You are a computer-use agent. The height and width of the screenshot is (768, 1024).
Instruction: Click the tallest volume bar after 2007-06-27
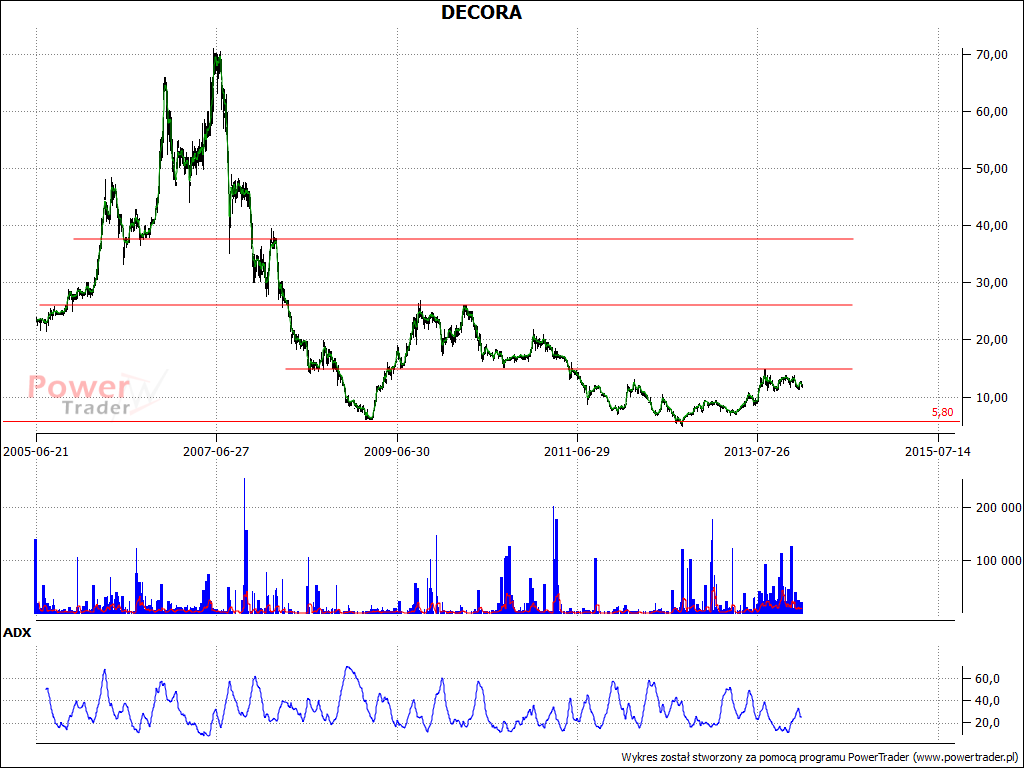(x=244, y=545)
